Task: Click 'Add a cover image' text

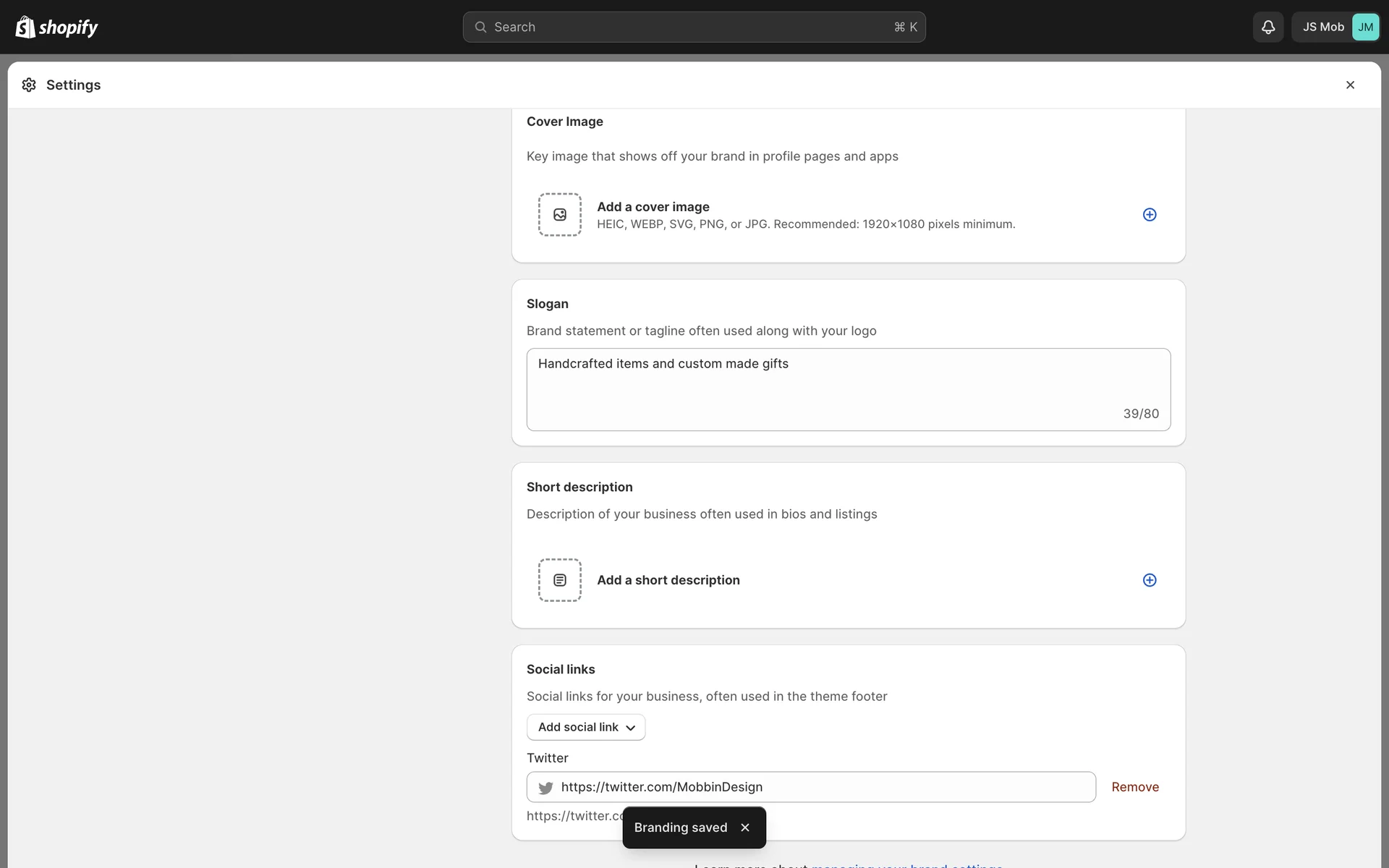Action: [653, 207]
